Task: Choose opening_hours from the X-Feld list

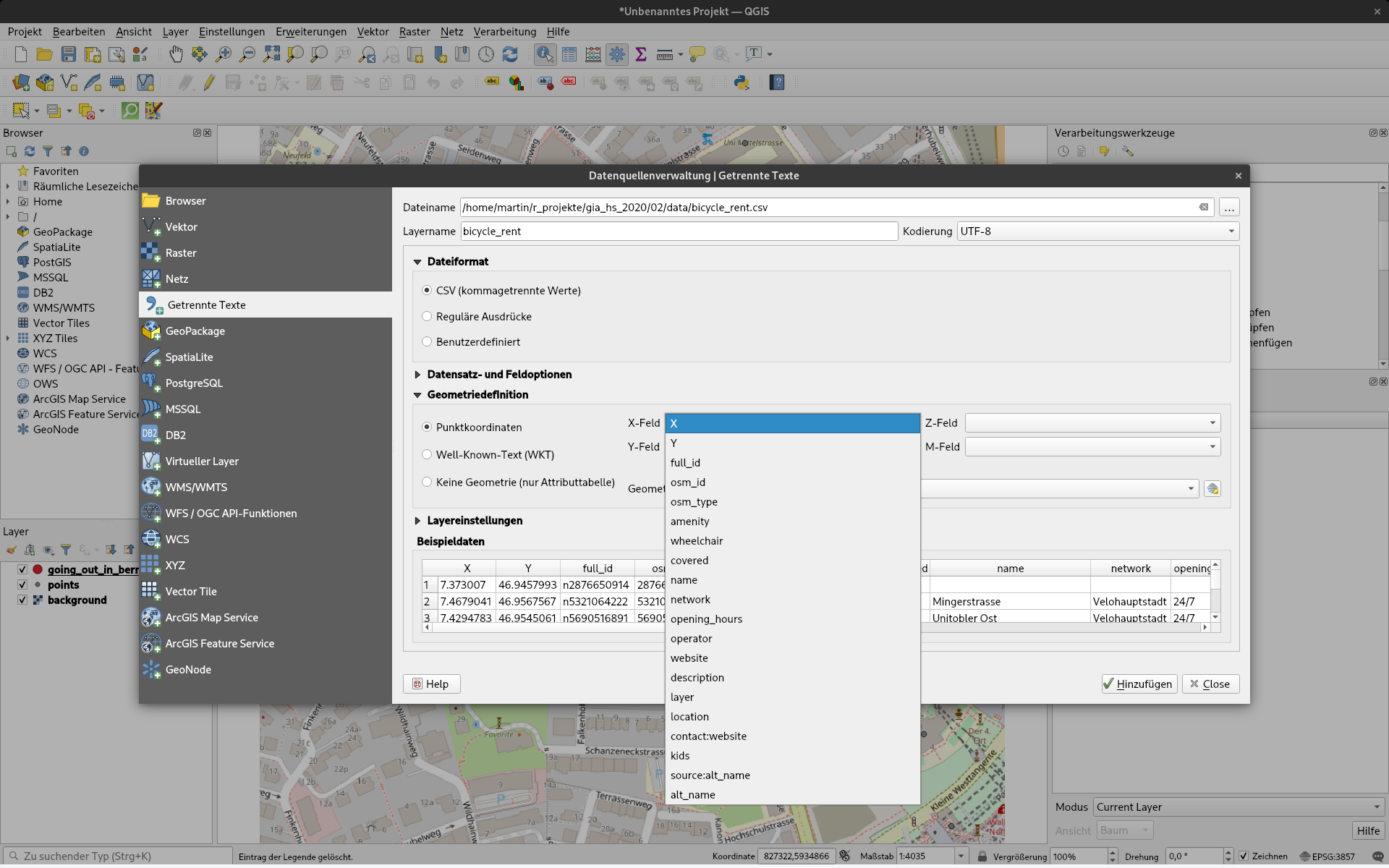Action: click(706, 619)
